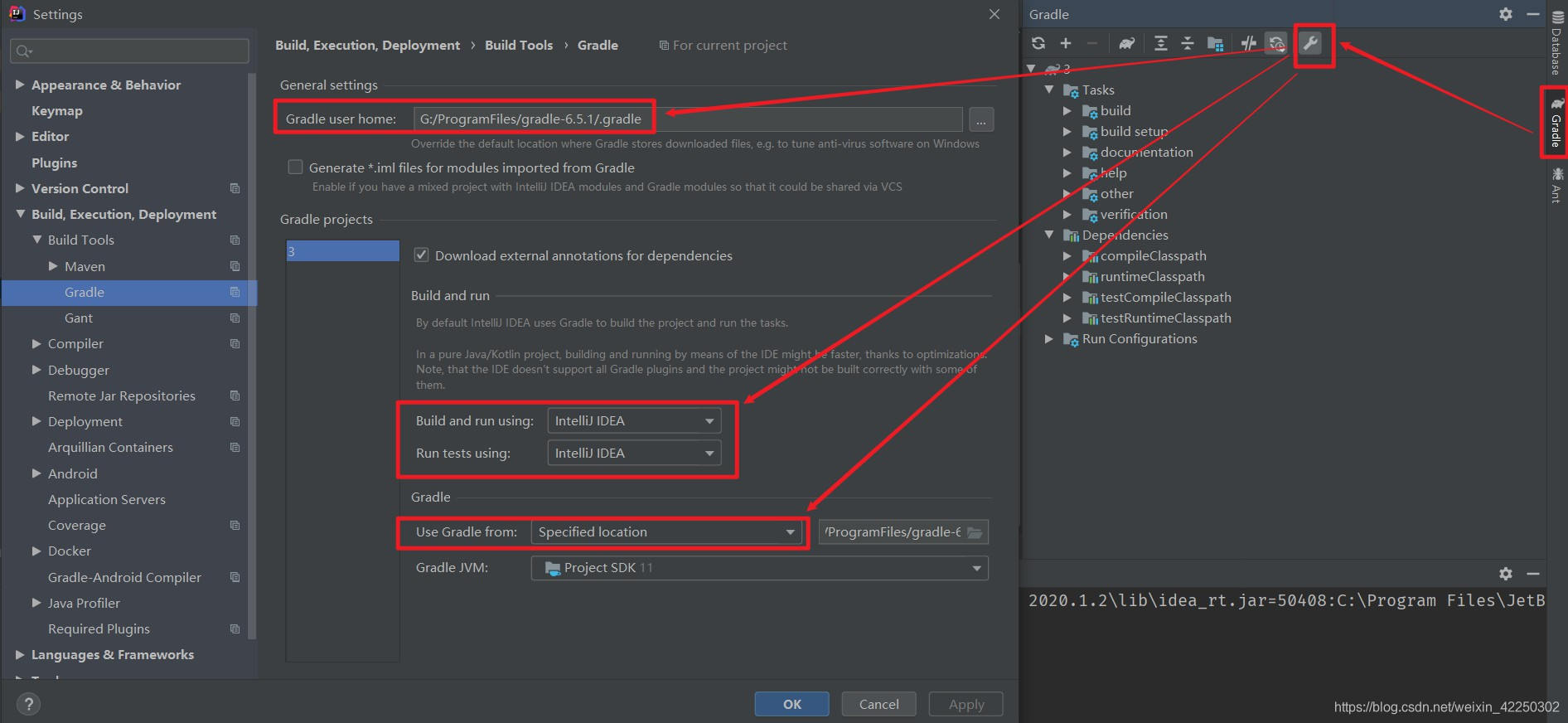Select project 3 in Gradle projects list
This screenshot has width=1568, height=723.
tap(342, 251)
